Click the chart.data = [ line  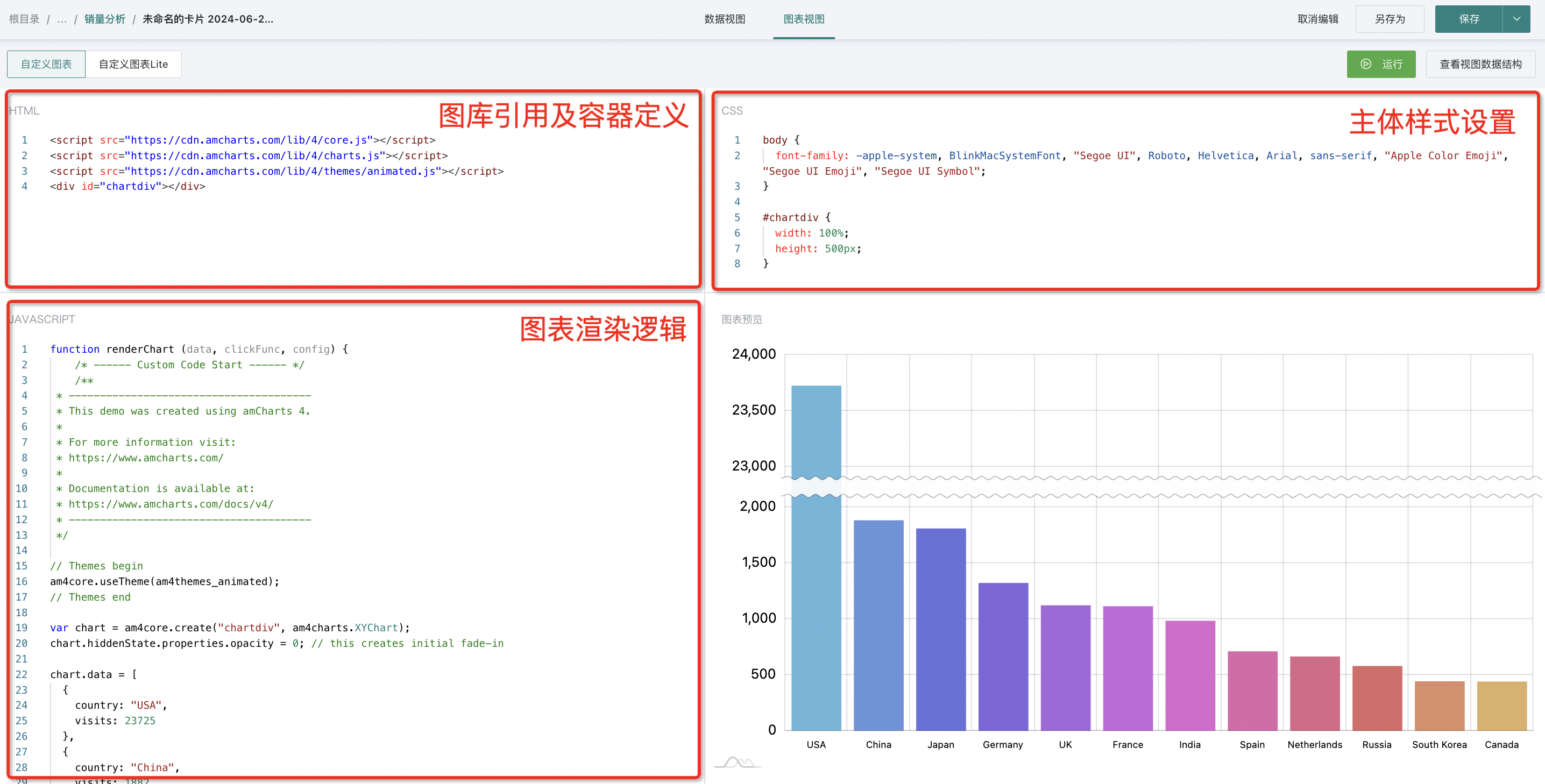tap(93, 674)
